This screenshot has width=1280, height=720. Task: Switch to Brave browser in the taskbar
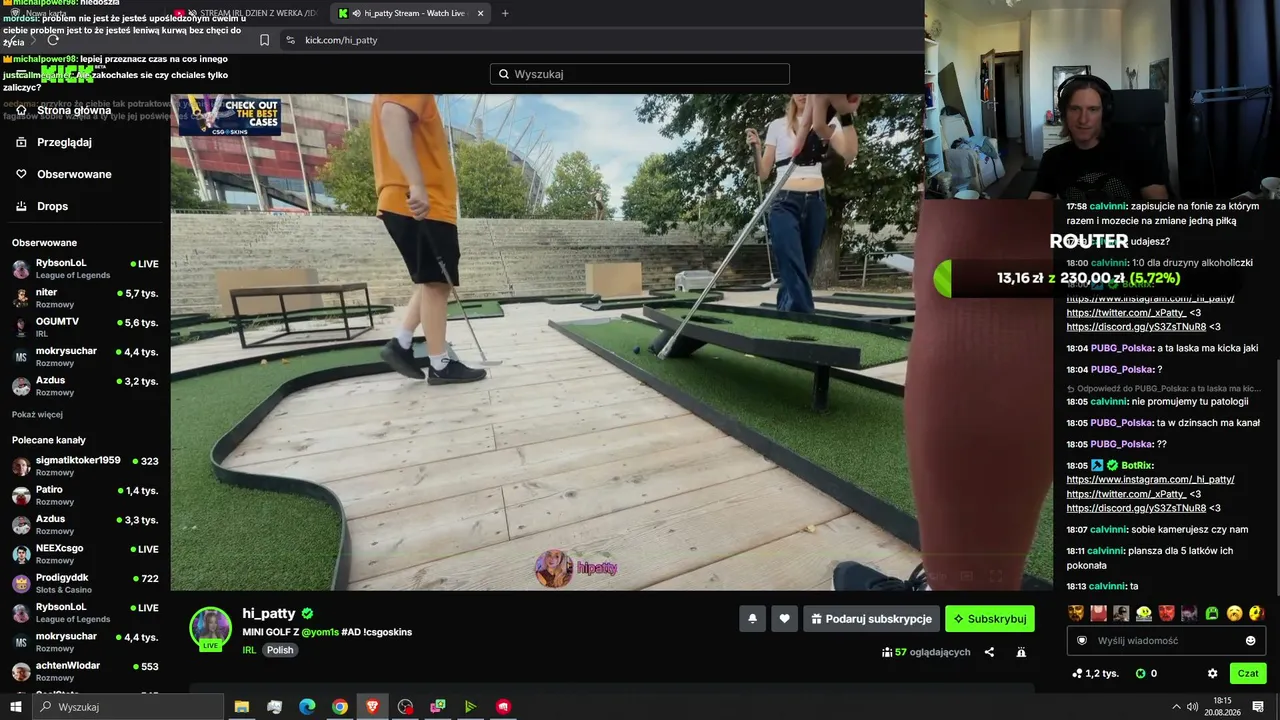[x=373, y=707]
